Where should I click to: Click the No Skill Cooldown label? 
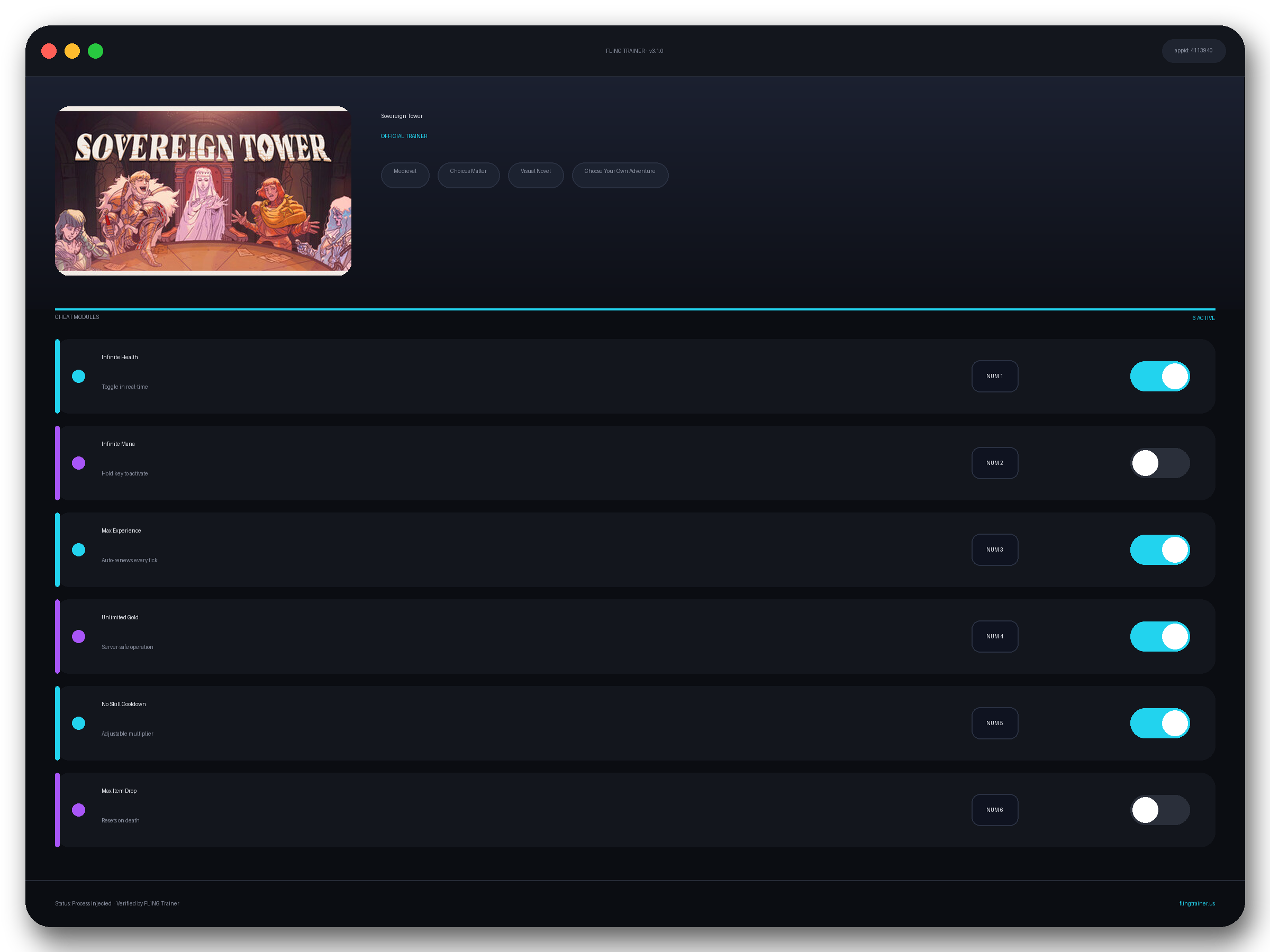[x=123, y=704]
